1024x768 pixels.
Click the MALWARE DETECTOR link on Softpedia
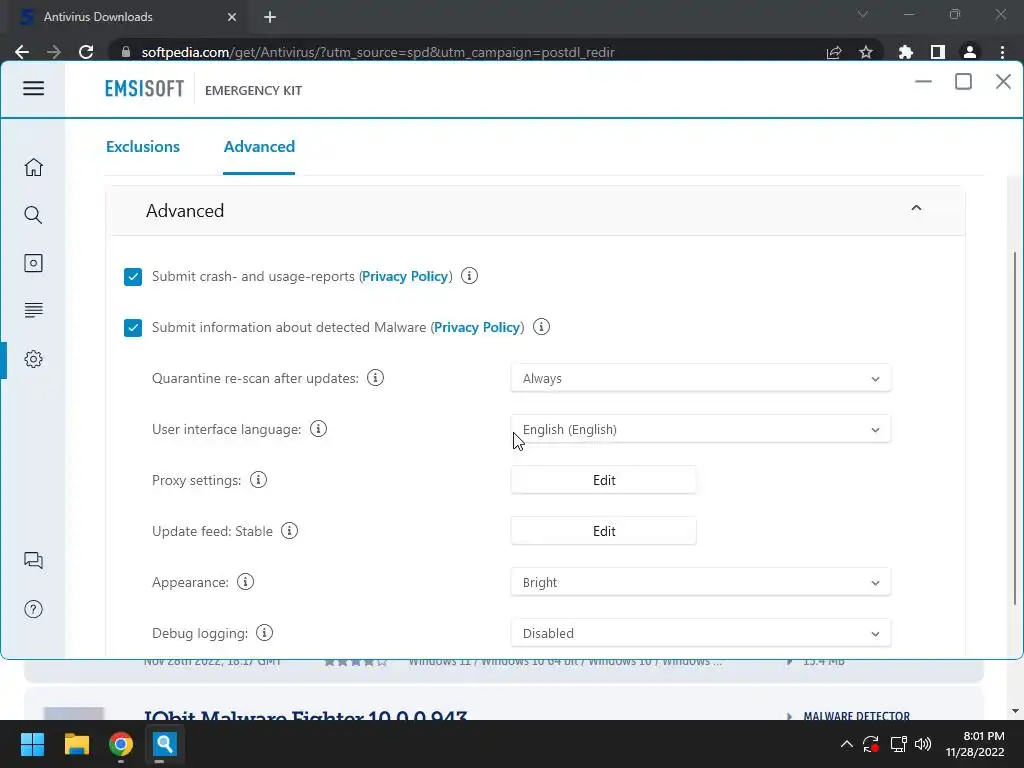coord(856,715)
